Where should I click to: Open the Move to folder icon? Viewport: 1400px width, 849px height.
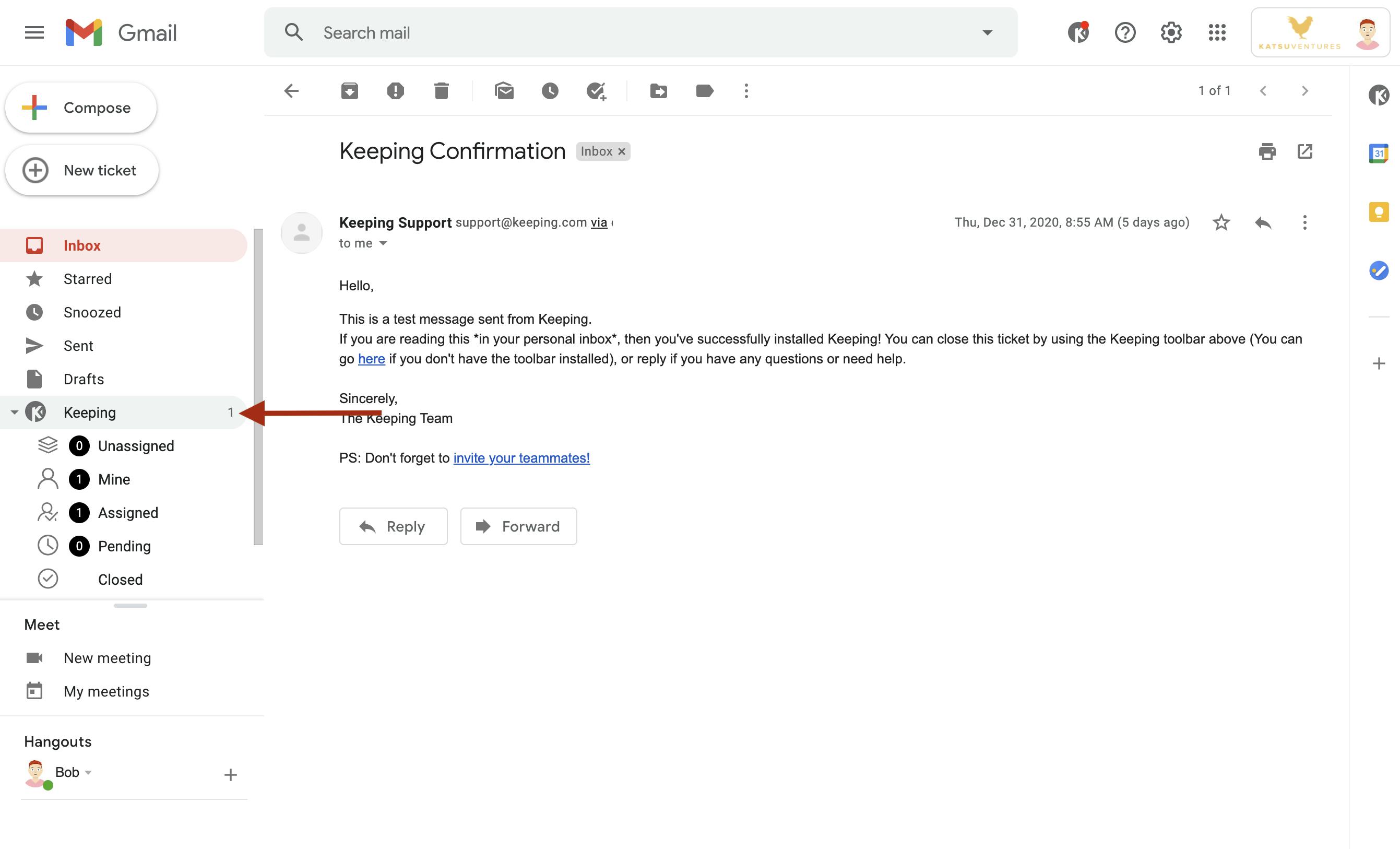[659, 91]
